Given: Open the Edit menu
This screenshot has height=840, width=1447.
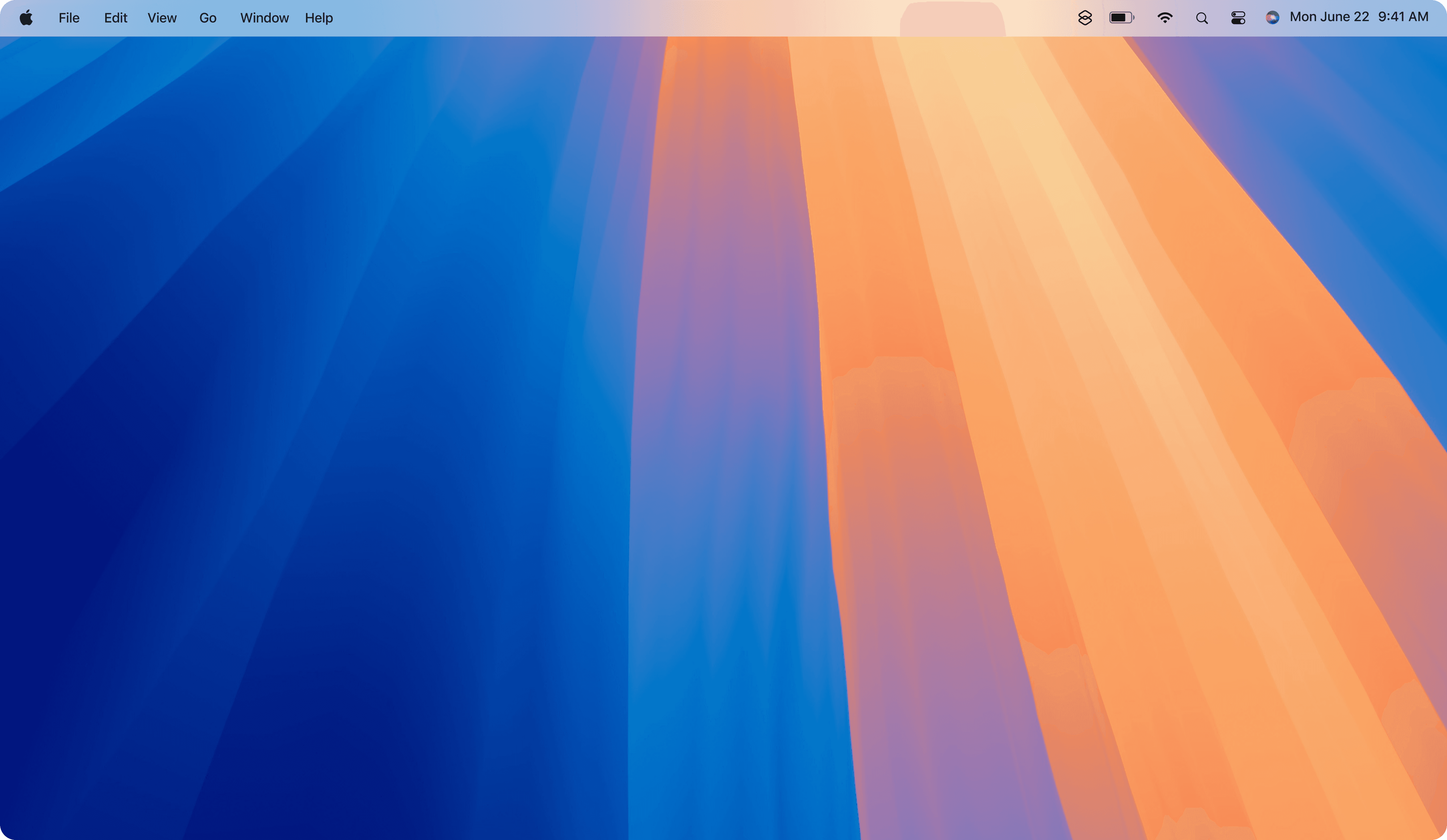Looking at the screenshot, I should pyautogui.click(x=115, y=18).
